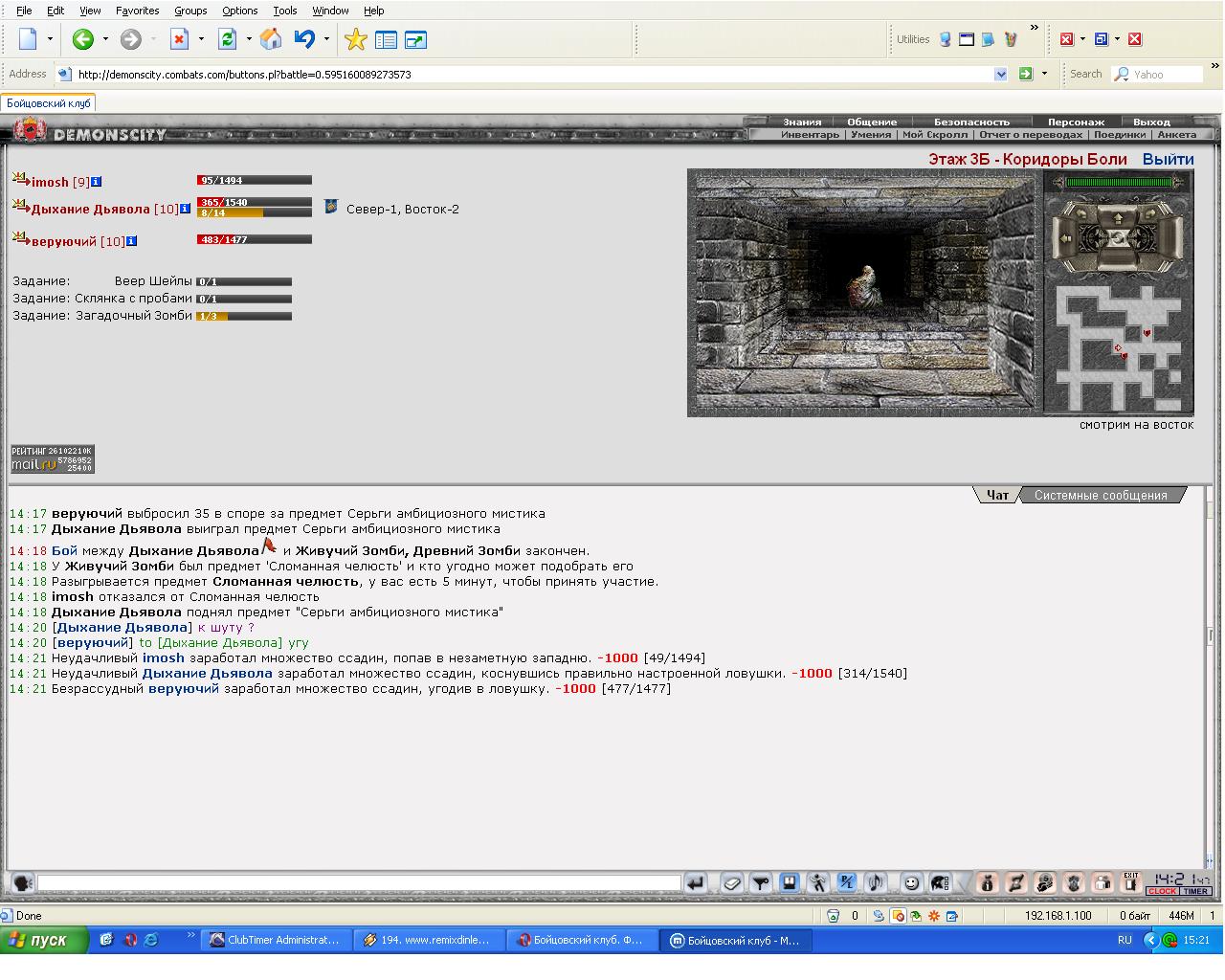
Task: Click the Выйти link to exit dungeon
Action: coord(1168,159)
